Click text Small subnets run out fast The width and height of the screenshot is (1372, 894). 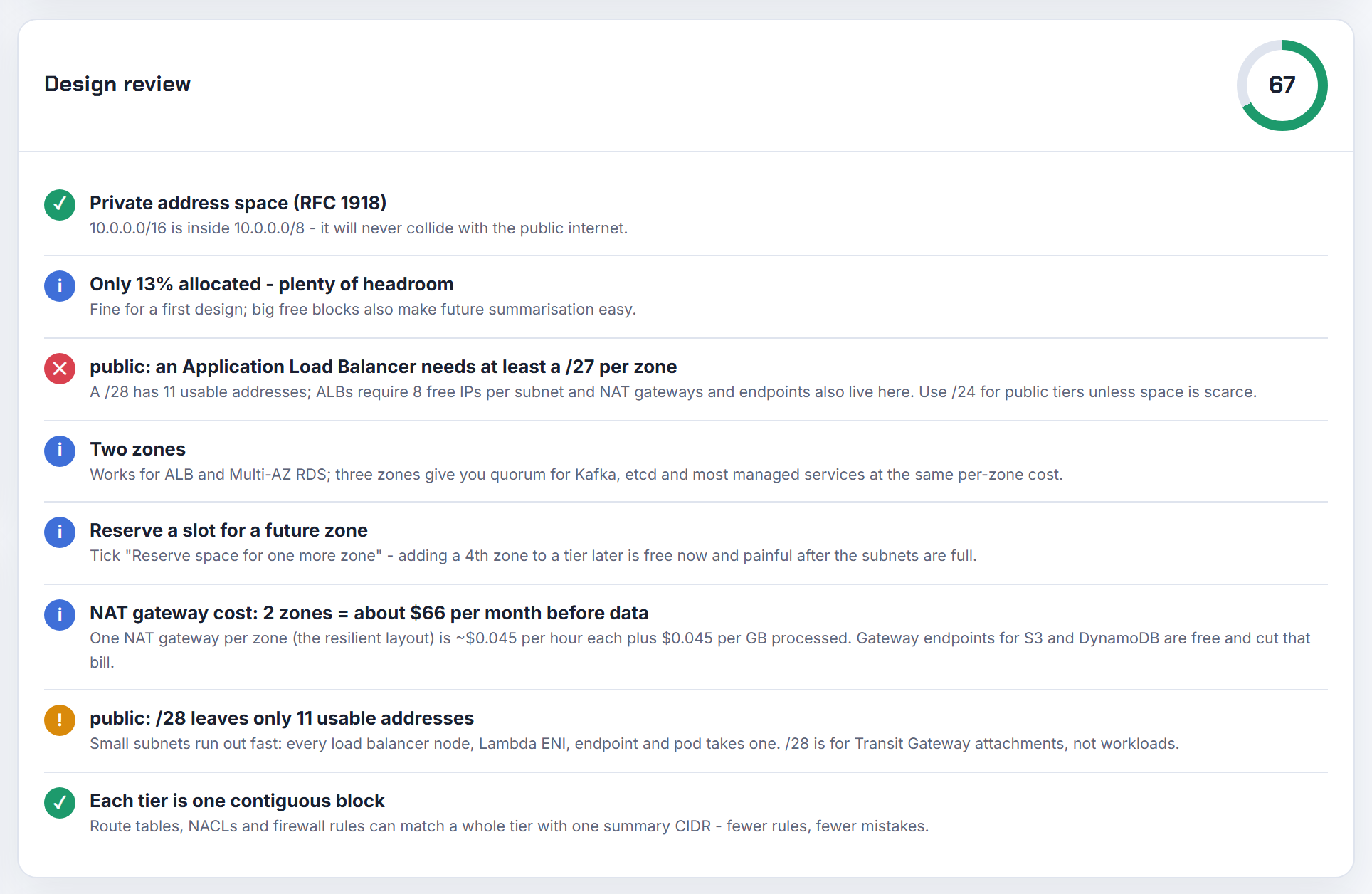click(x=635, y=744)
